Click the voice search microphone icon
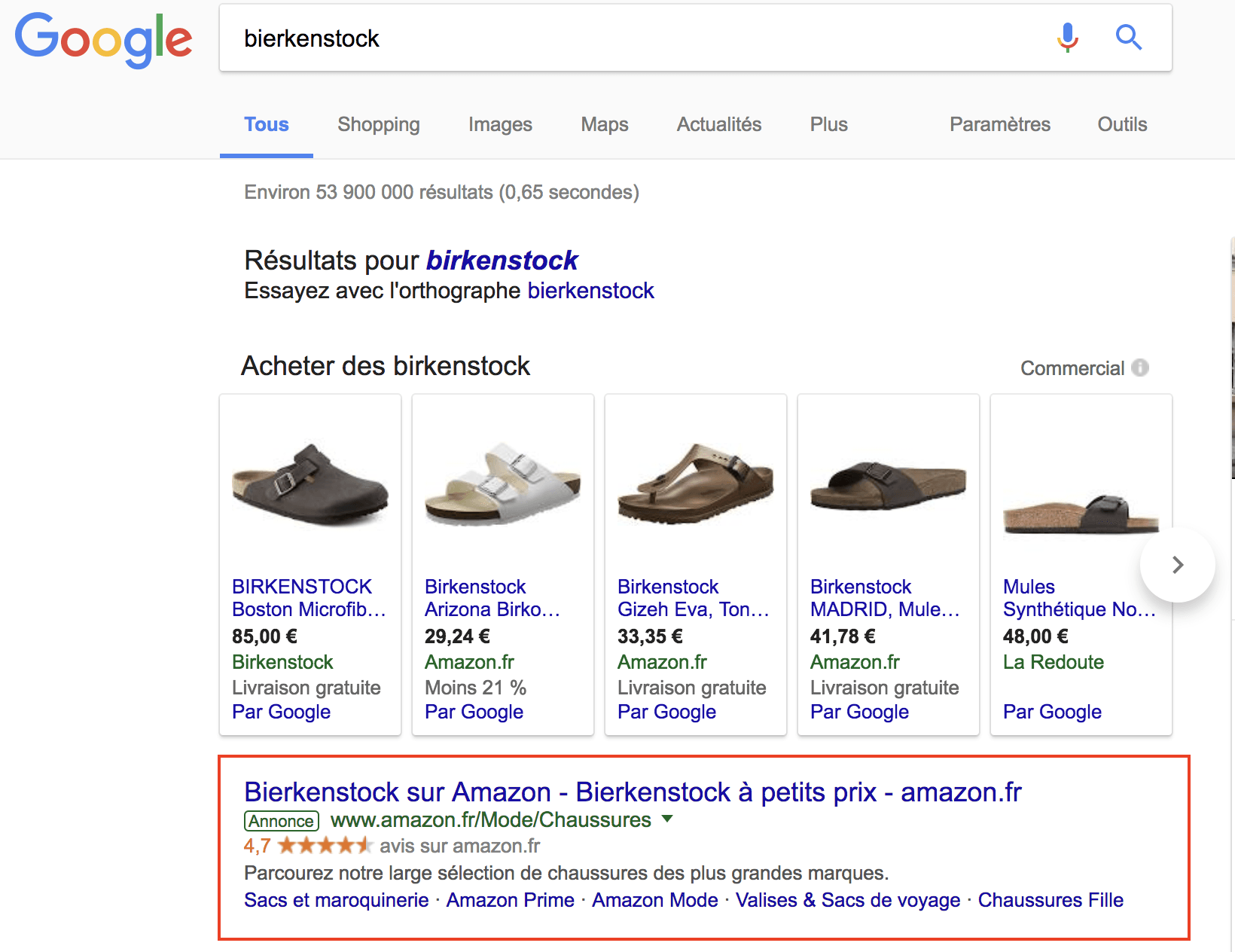Viewport: 1235px width, 952px height. pyautogui.click(x=1067, y=38)
